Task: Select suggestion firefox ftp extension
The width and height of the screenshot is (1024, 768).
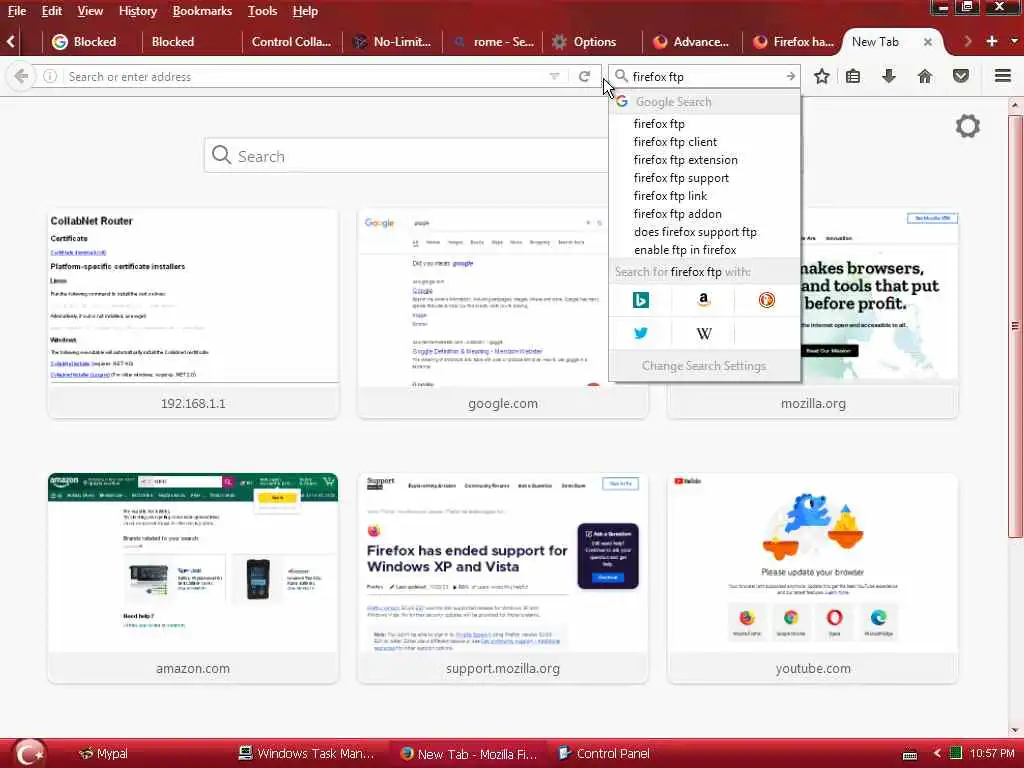Action: [x=704, y=160]
